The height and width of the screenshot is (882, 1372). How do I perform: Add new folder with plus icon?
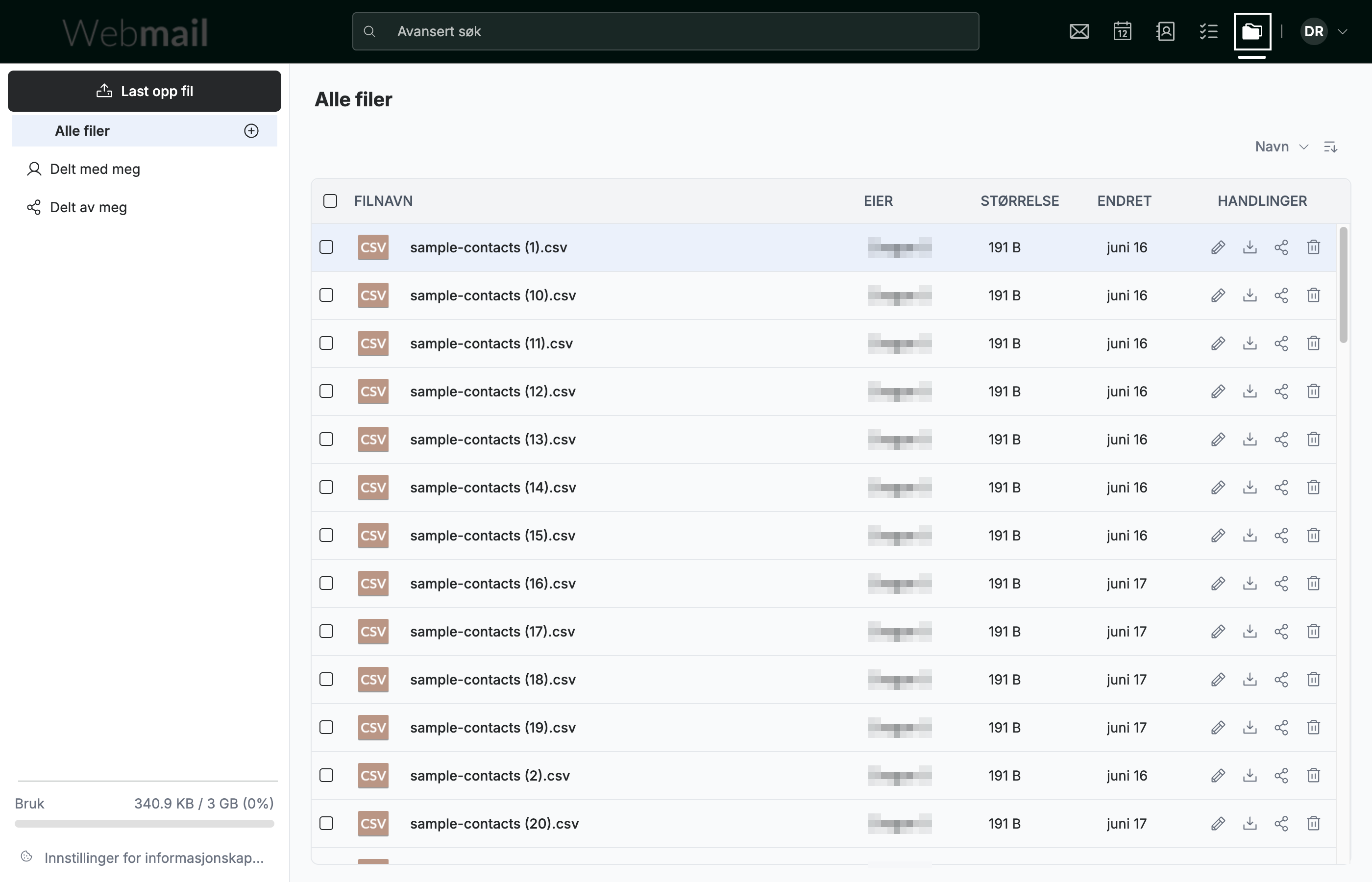[x=251, y=131]
